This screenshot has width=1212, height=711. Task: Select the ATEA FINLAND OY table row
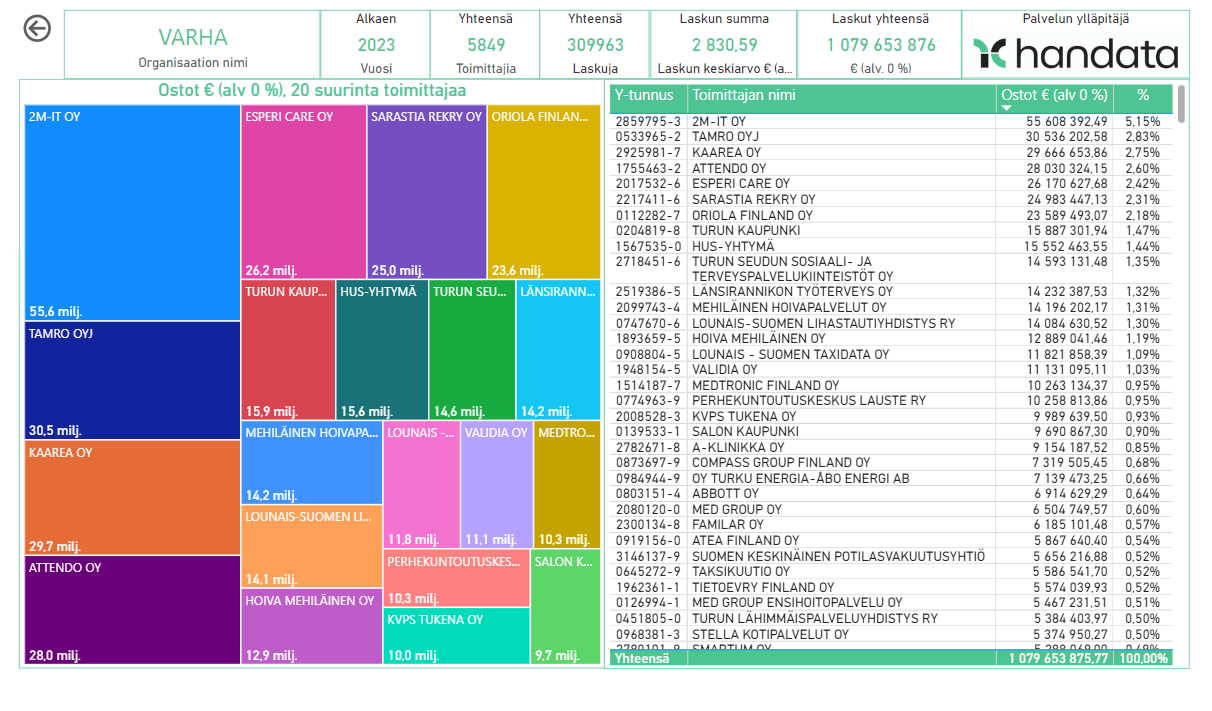click(891, 540)
